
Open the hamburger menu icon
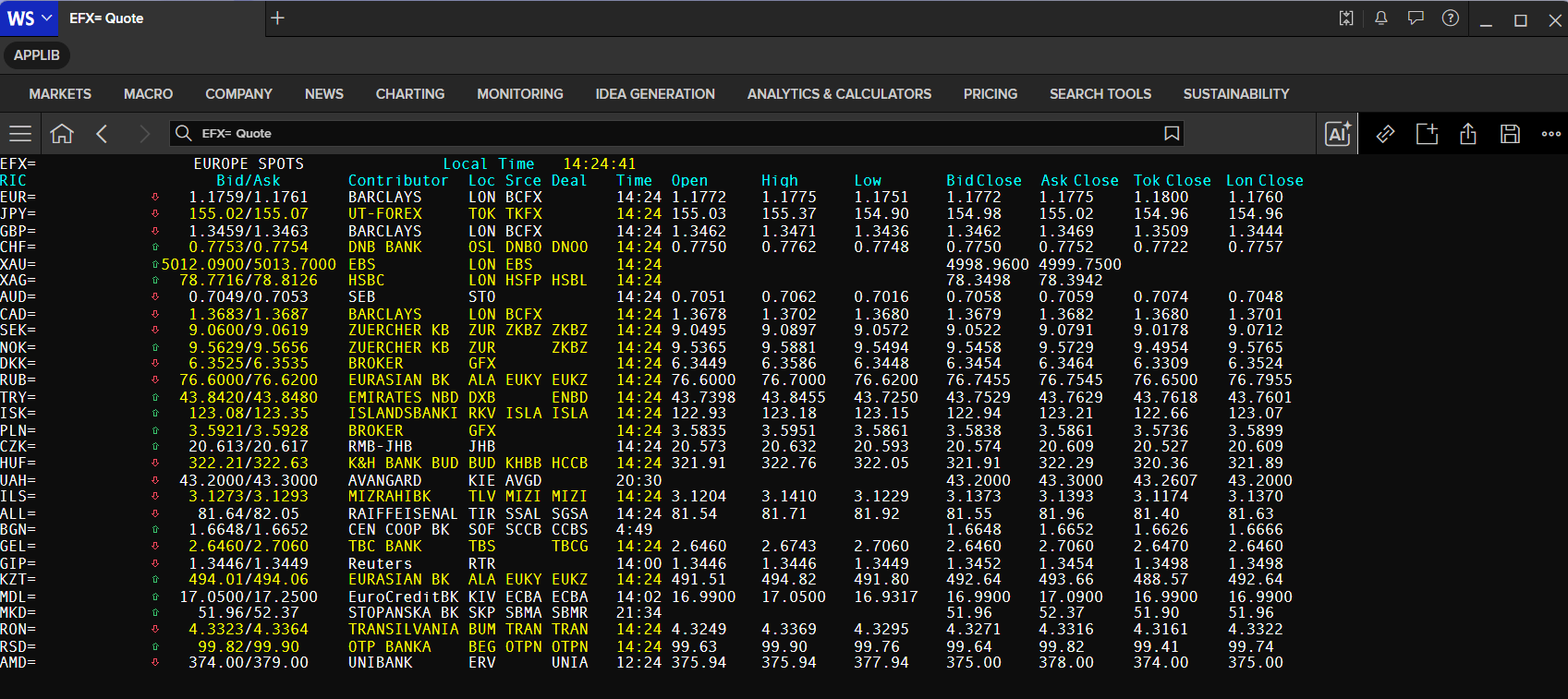20,134
